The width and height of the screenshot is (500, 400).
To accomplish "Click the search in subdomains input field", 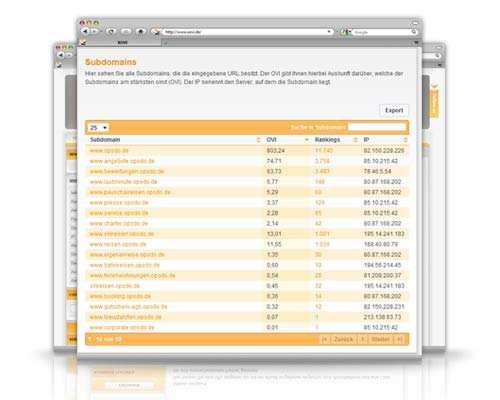I will [377, 127].
